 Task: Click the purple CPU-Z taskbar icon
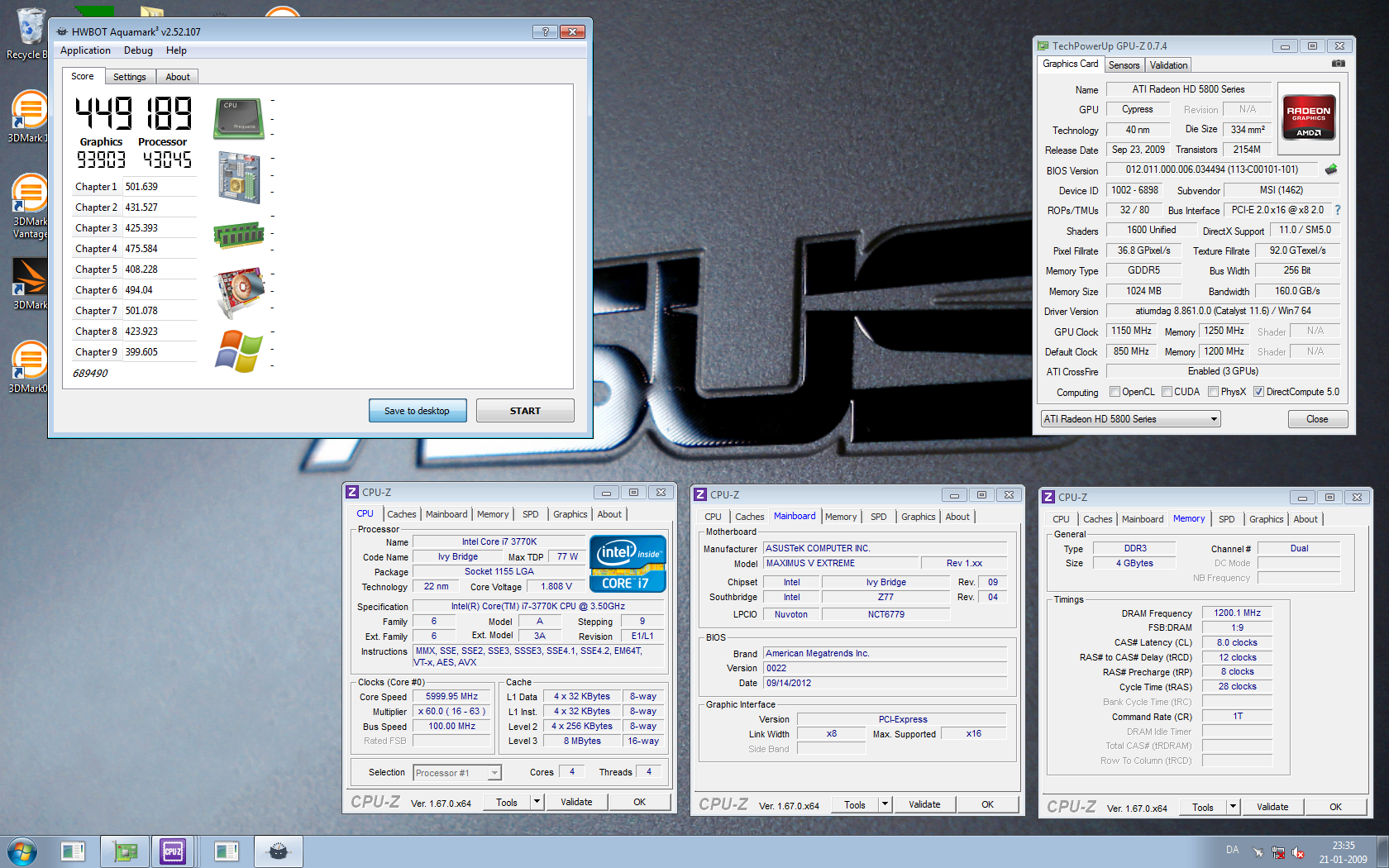point(173,851)
